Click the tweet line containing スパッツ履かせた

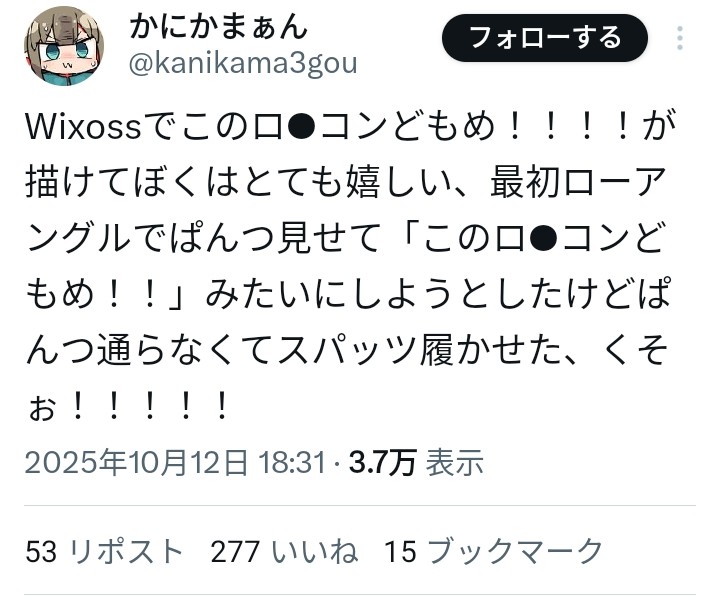[347, 351]
